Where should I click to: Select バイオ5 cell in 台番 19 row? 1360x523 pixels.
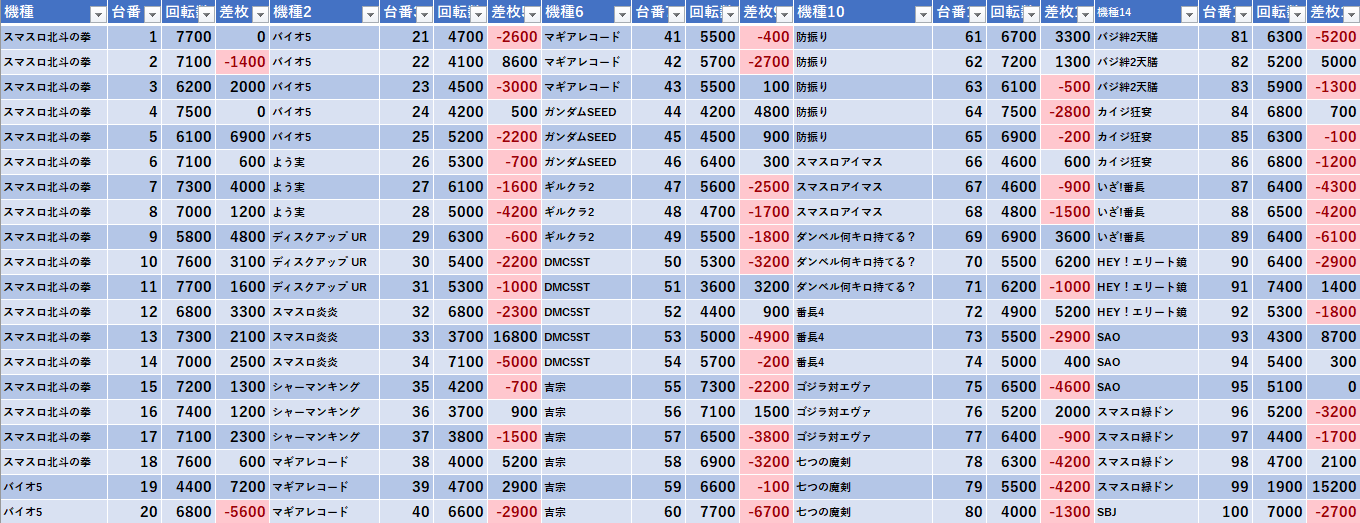tap(54, 487)
